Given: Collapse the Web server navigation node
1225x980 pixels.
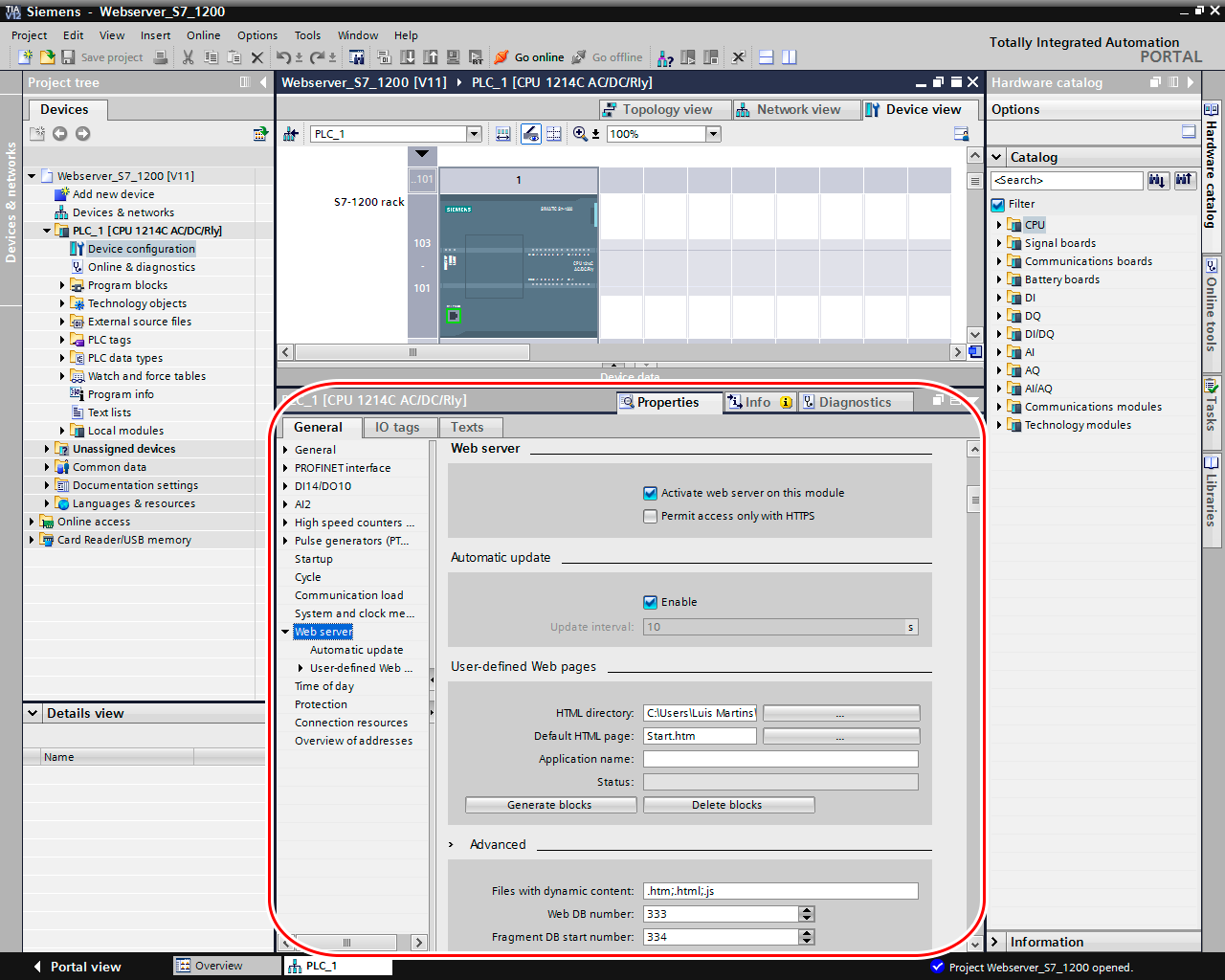Looking at the screenshot, I should 285,632.
